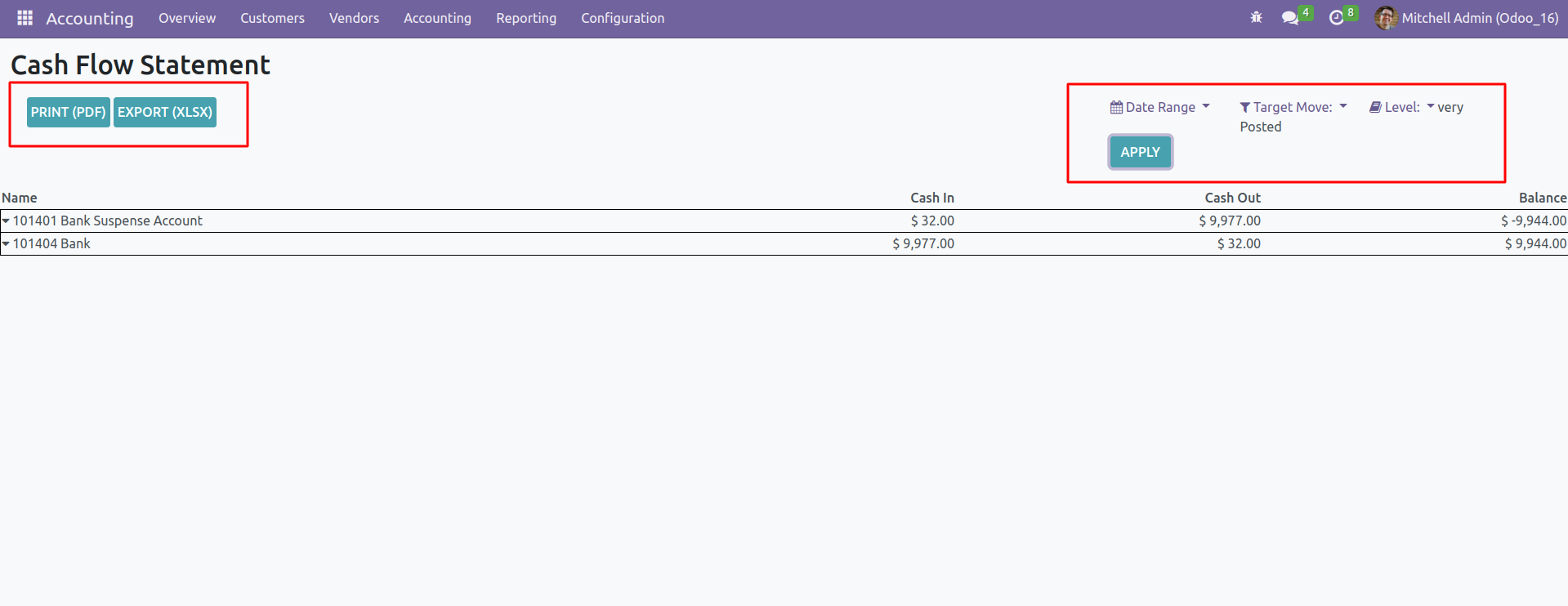This screenshot has height=606, width=1568.
Task: Click the Cash Out column header
Action: 1232,198
